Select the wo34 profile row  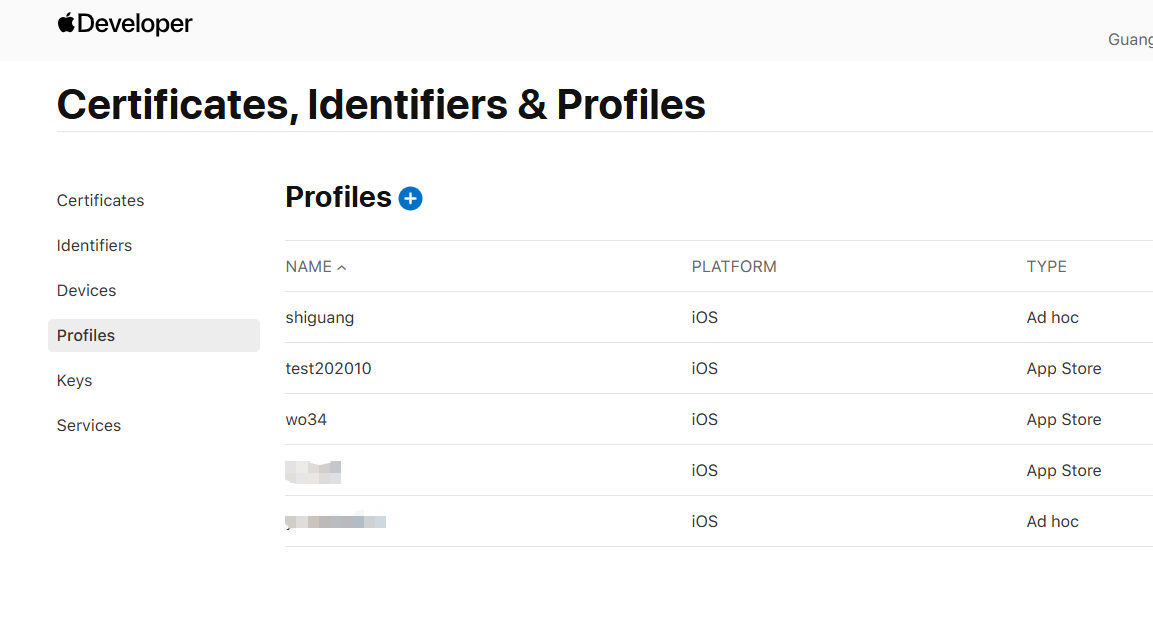306,420
